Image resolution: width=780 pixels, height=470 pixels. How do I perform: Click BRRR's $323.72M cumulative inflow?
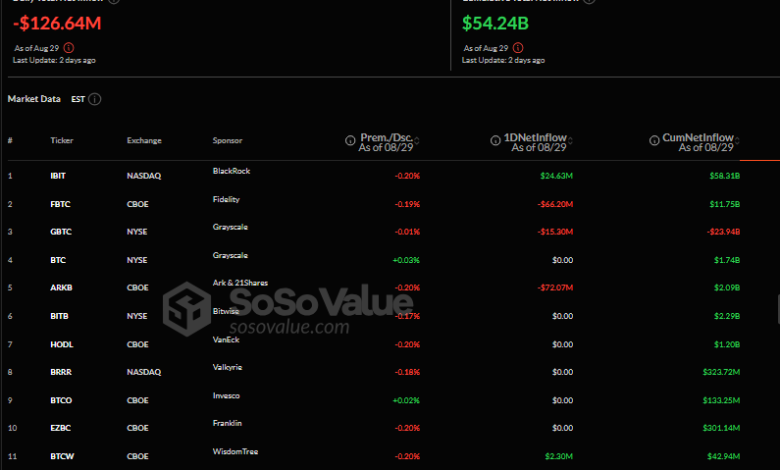[721, 372]
